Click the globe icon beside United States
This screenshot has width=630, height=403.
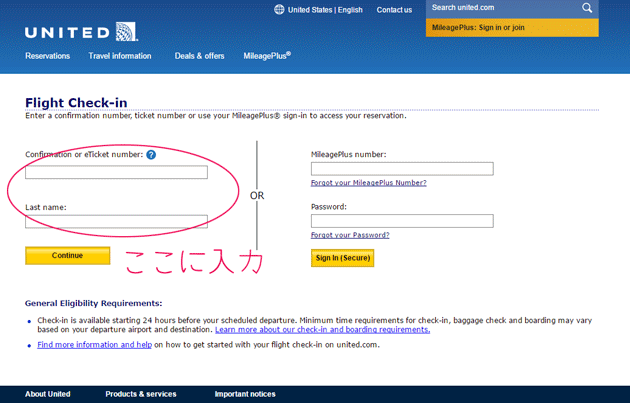pos(279,10)
